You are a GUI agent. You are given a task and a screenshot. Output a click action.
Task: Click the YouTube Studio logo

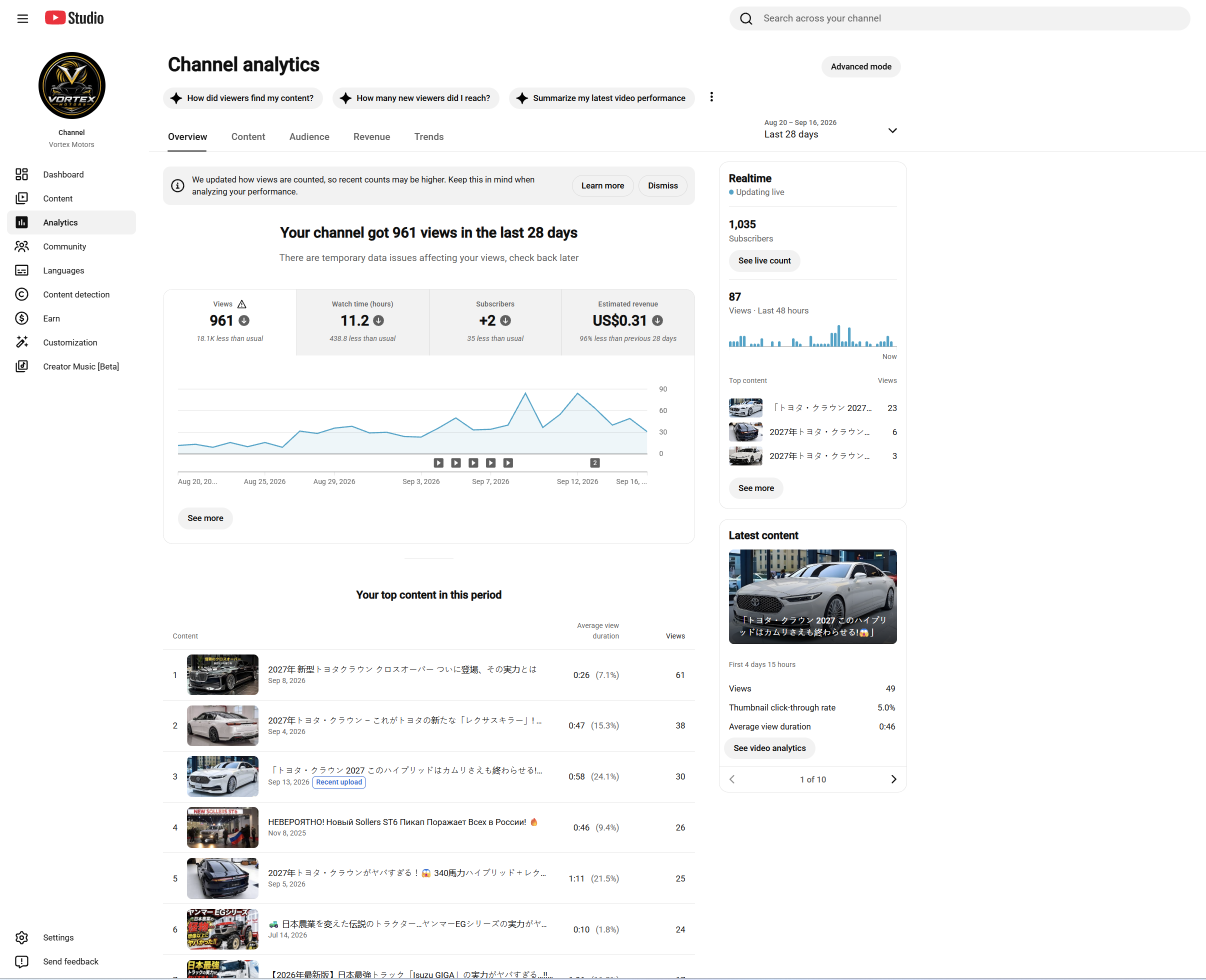[x=74, y=18]
